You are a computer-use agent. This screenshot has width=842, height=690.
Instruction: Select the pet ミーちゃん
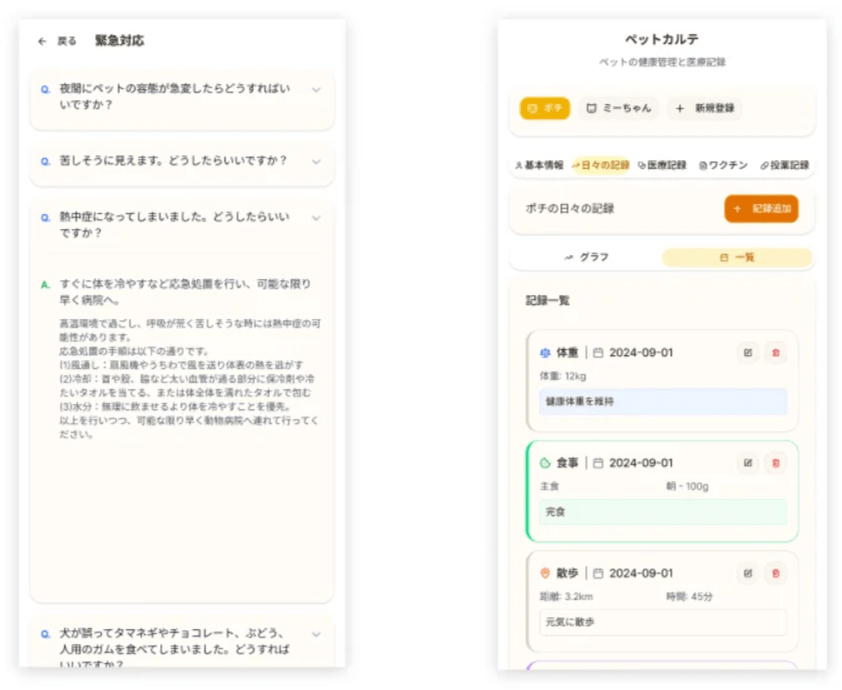618,108
